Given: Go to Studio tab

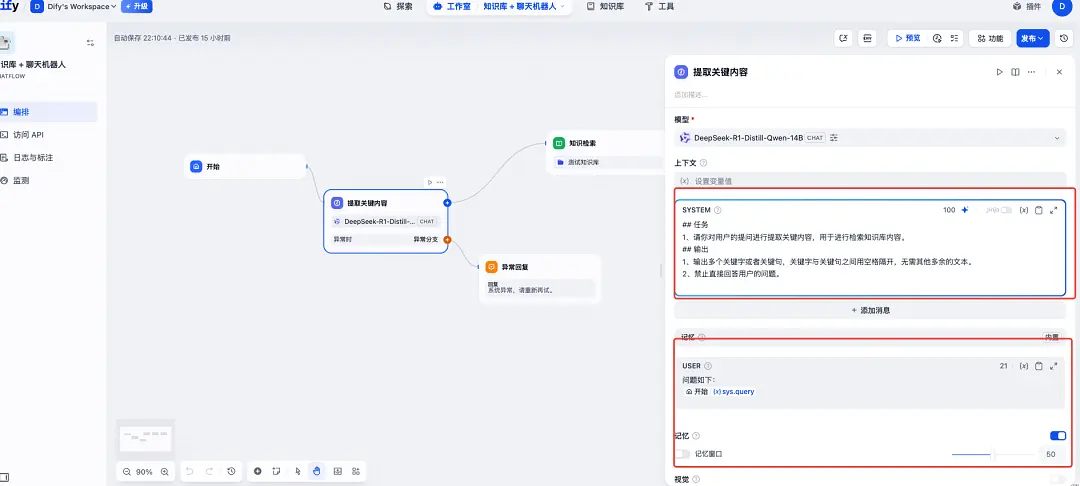Looking at the screenshot, I should pos(453,6).
